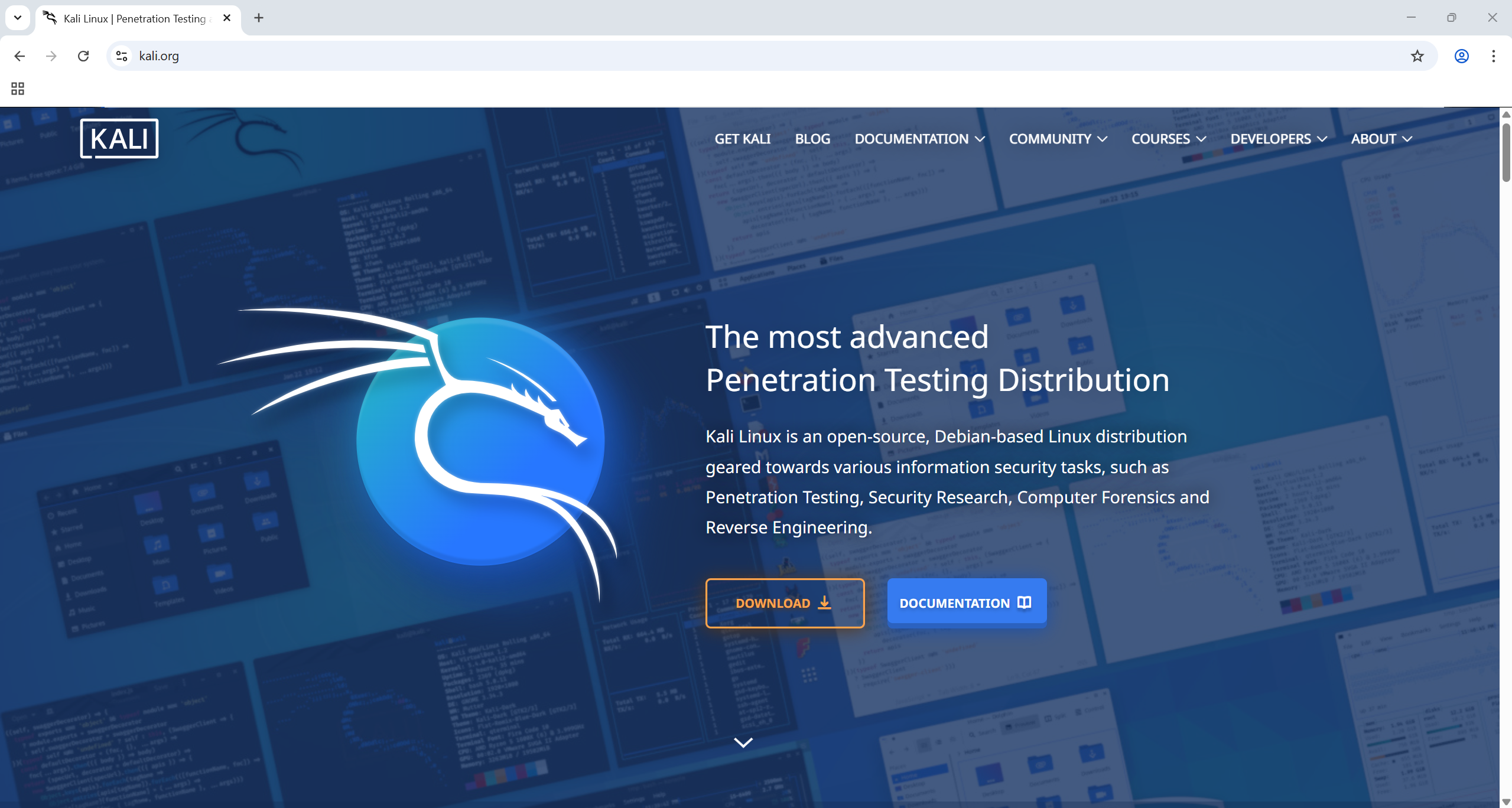Open the Chrome three-dot menu
Image resolution: width=1512 pixels, height=808 pixels.
click(1493, 56)
